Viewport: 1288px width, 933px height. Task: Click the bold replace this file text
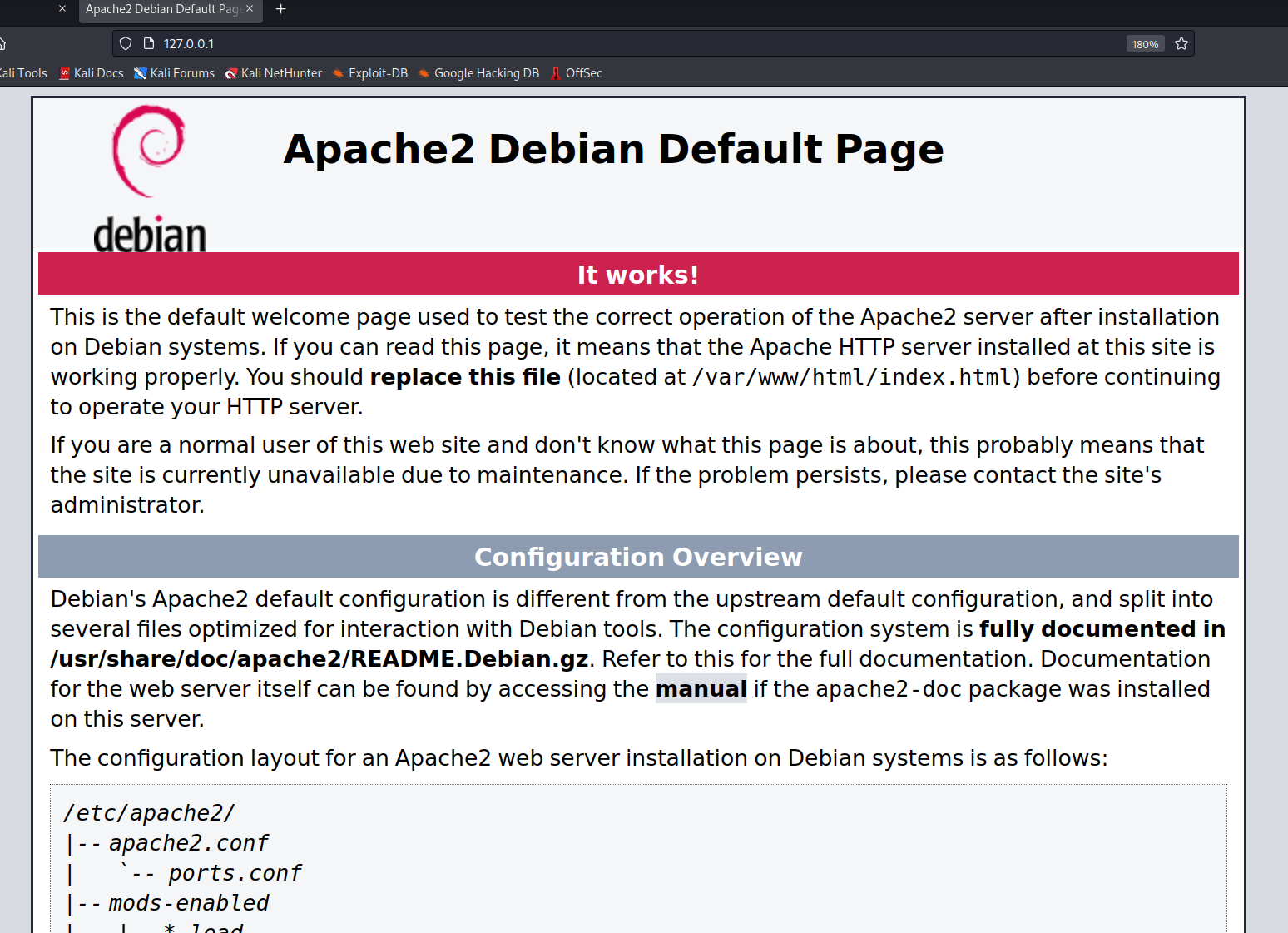465,377
